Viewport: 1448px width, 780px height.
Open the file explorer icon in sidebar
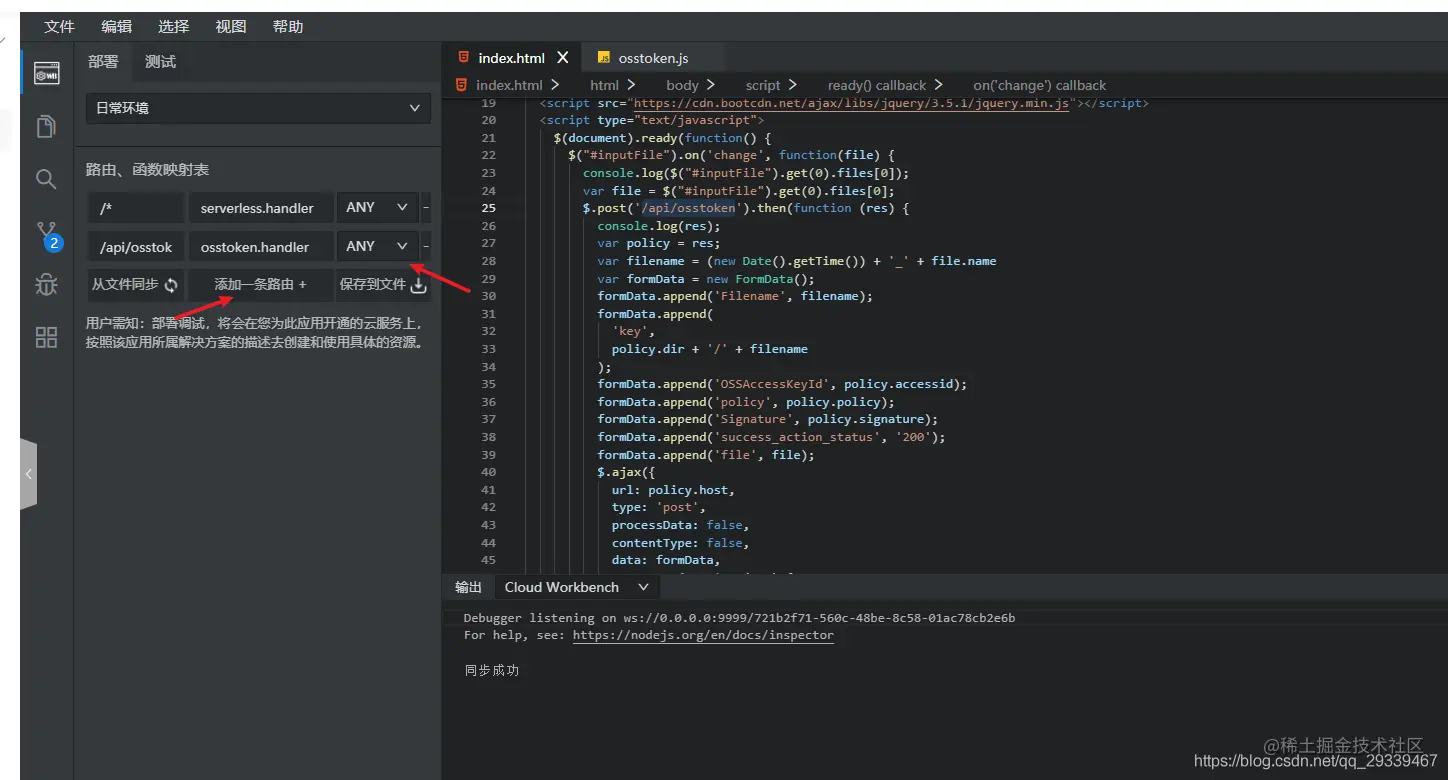tap(46, 126)
